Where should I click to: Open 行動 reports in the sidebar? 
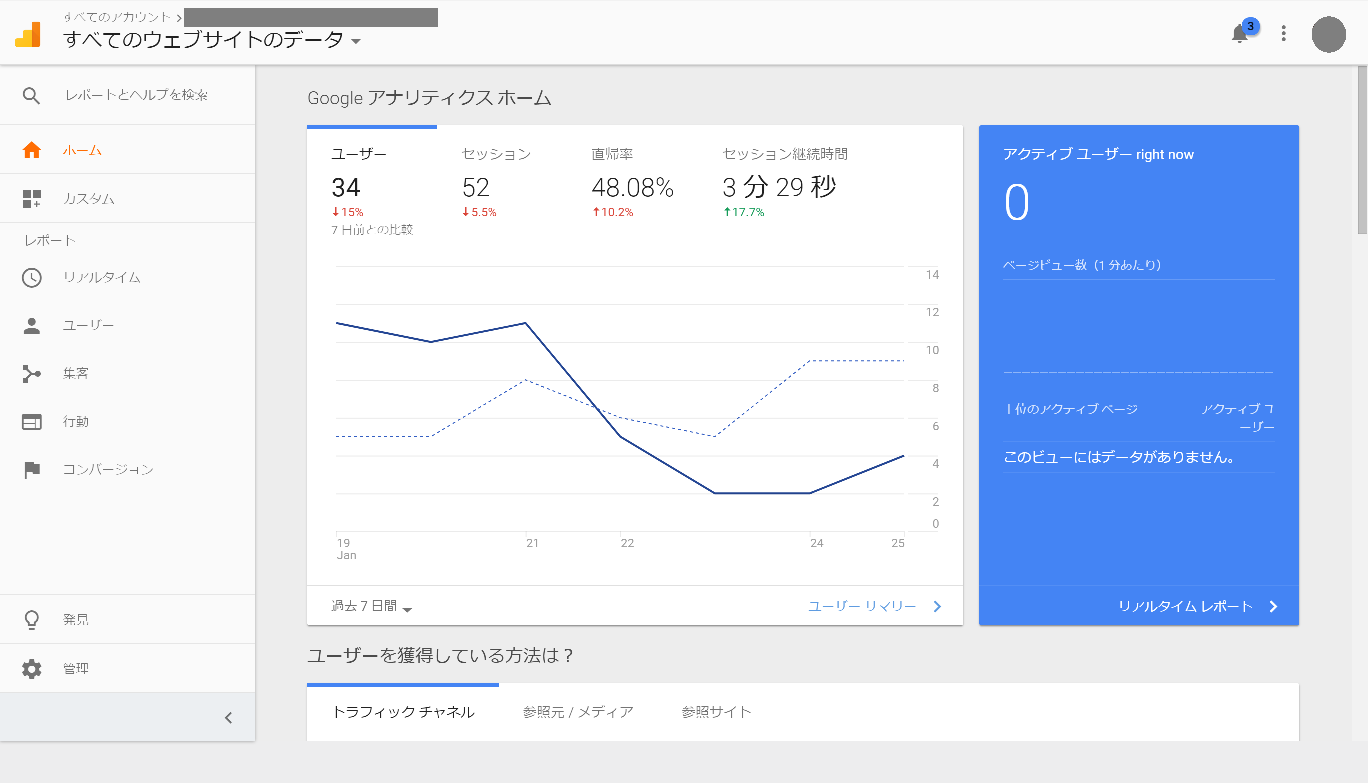(x=128, y=421)
